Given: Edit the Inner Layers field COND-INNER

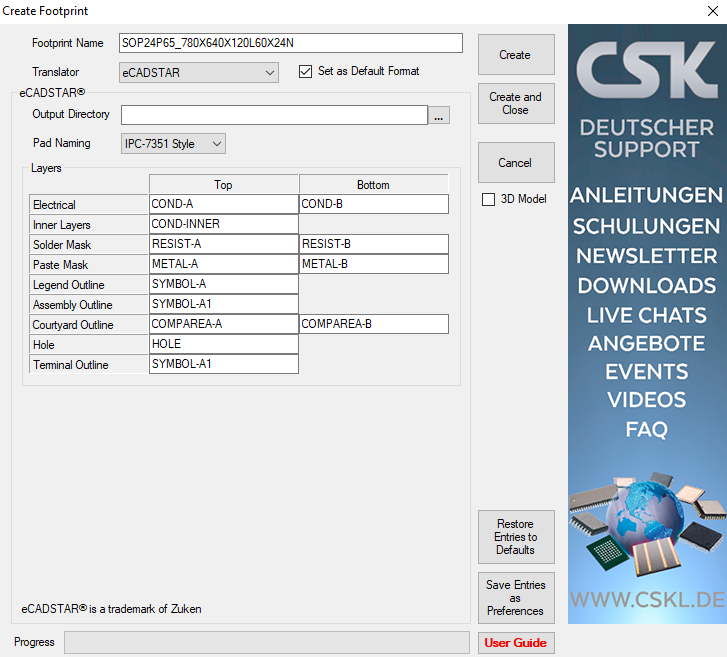Looking at the screenshot, I should coord(223,224).
